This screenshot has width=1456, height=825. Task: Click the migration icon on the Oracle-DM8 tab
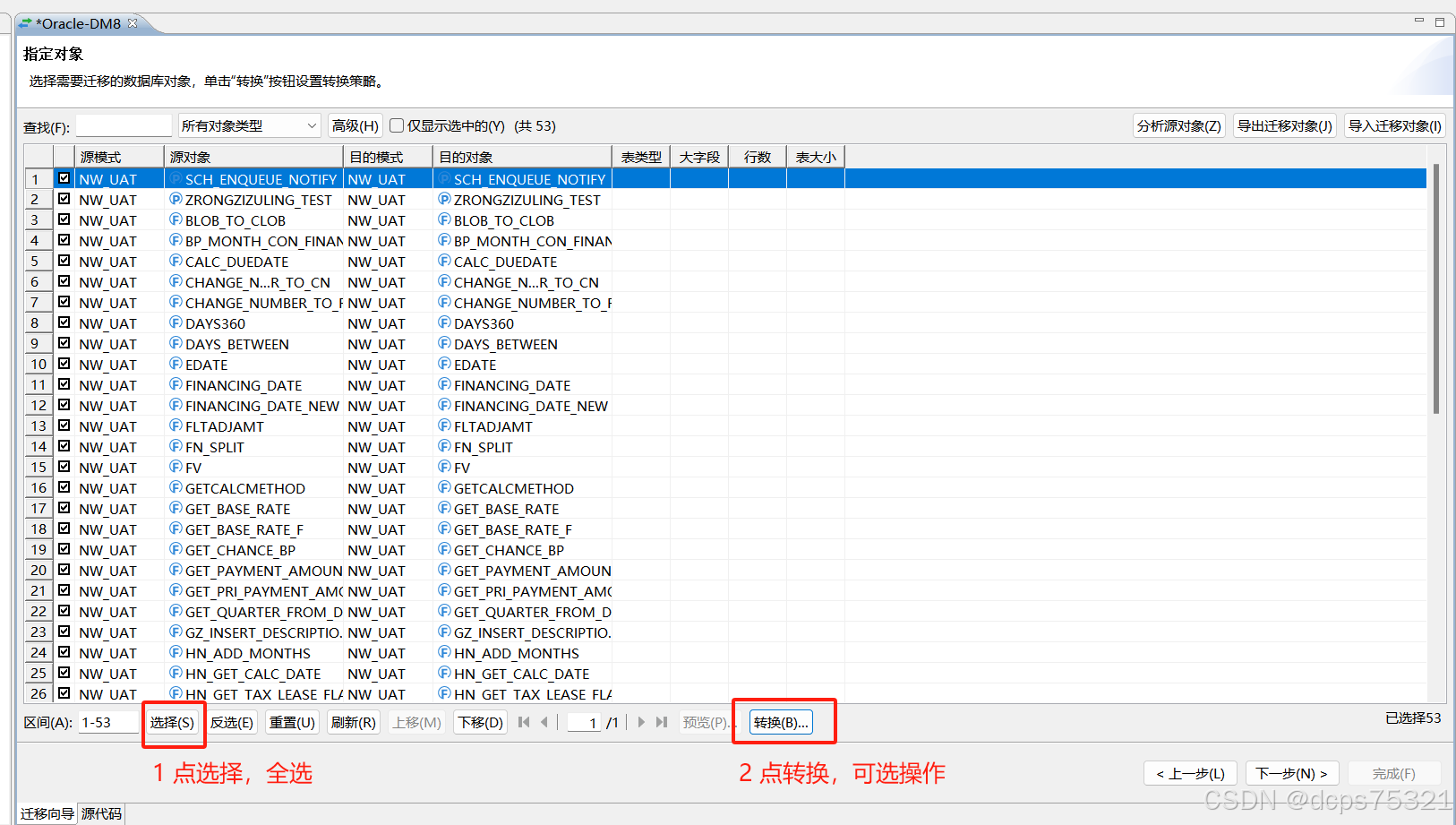[x=24, y=23]
